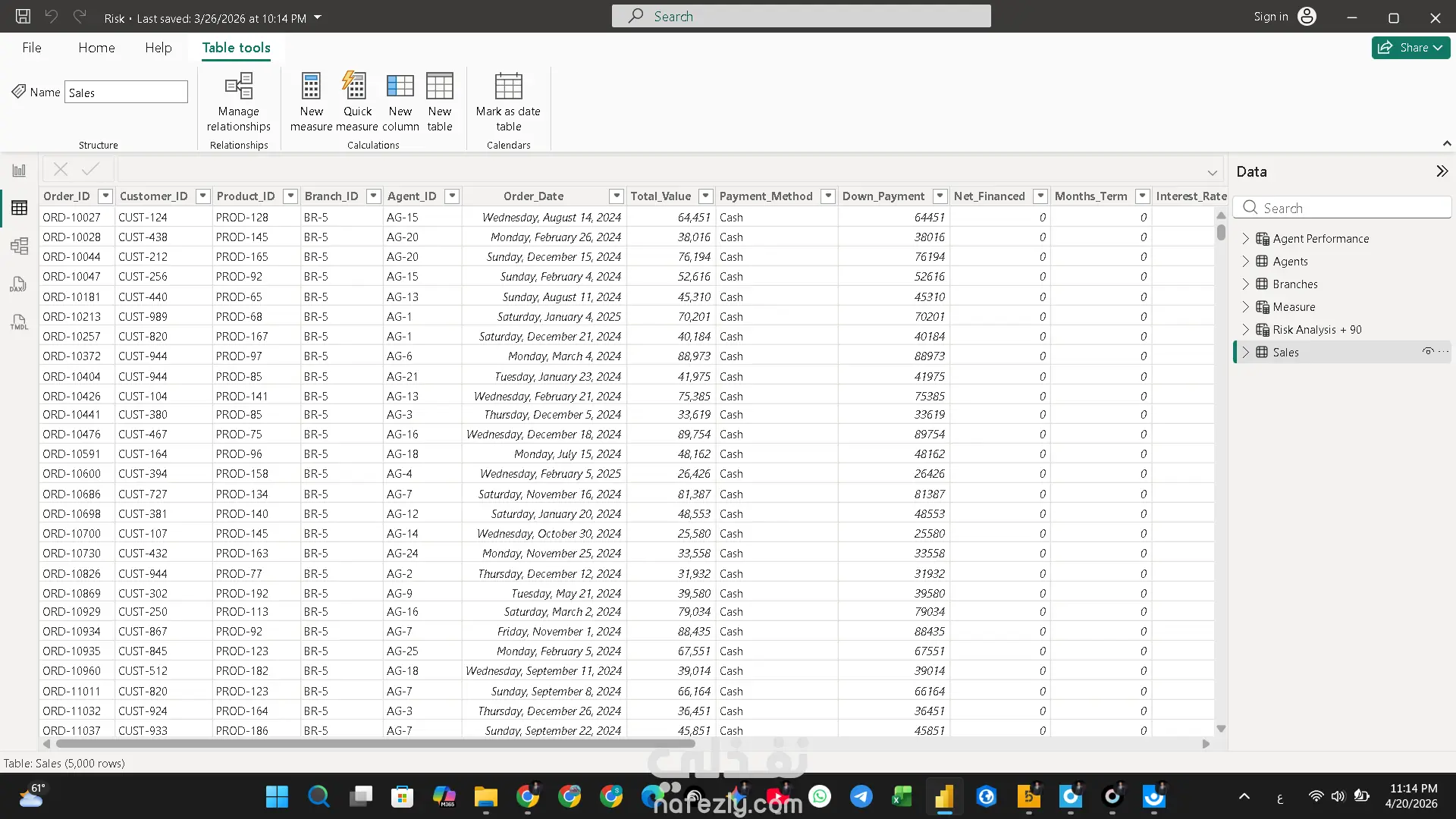Click the formula bar input area
1456x819 pixels.
(x=660, y=171)
